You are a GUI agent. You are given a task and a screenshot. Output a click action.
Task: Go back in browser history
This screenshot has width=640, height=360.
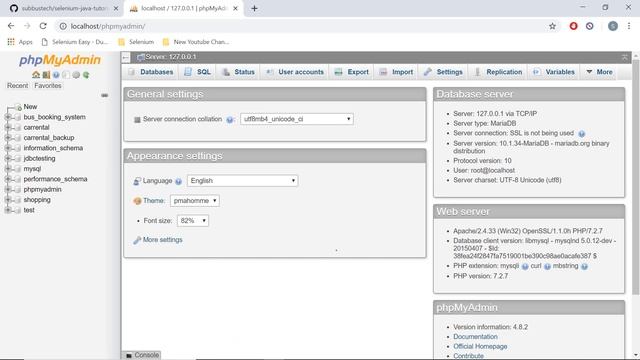point(11,26)
